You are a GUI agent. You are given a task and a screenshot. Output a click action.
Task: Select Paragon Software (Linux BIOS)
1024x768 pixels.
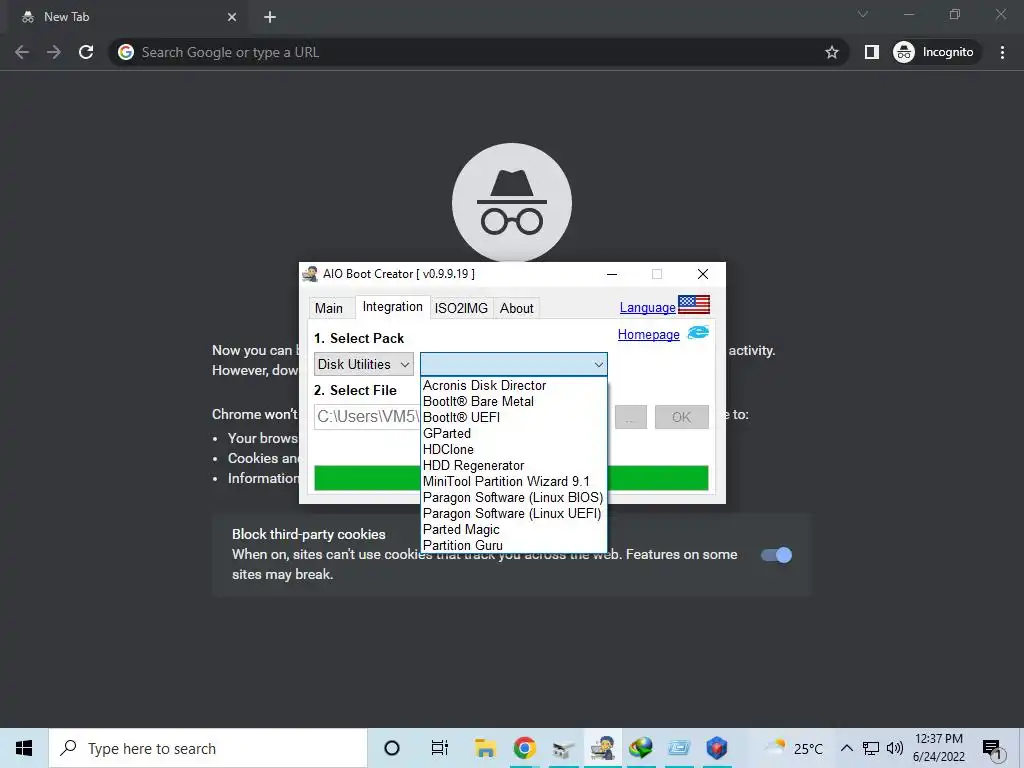click(513, 498)
